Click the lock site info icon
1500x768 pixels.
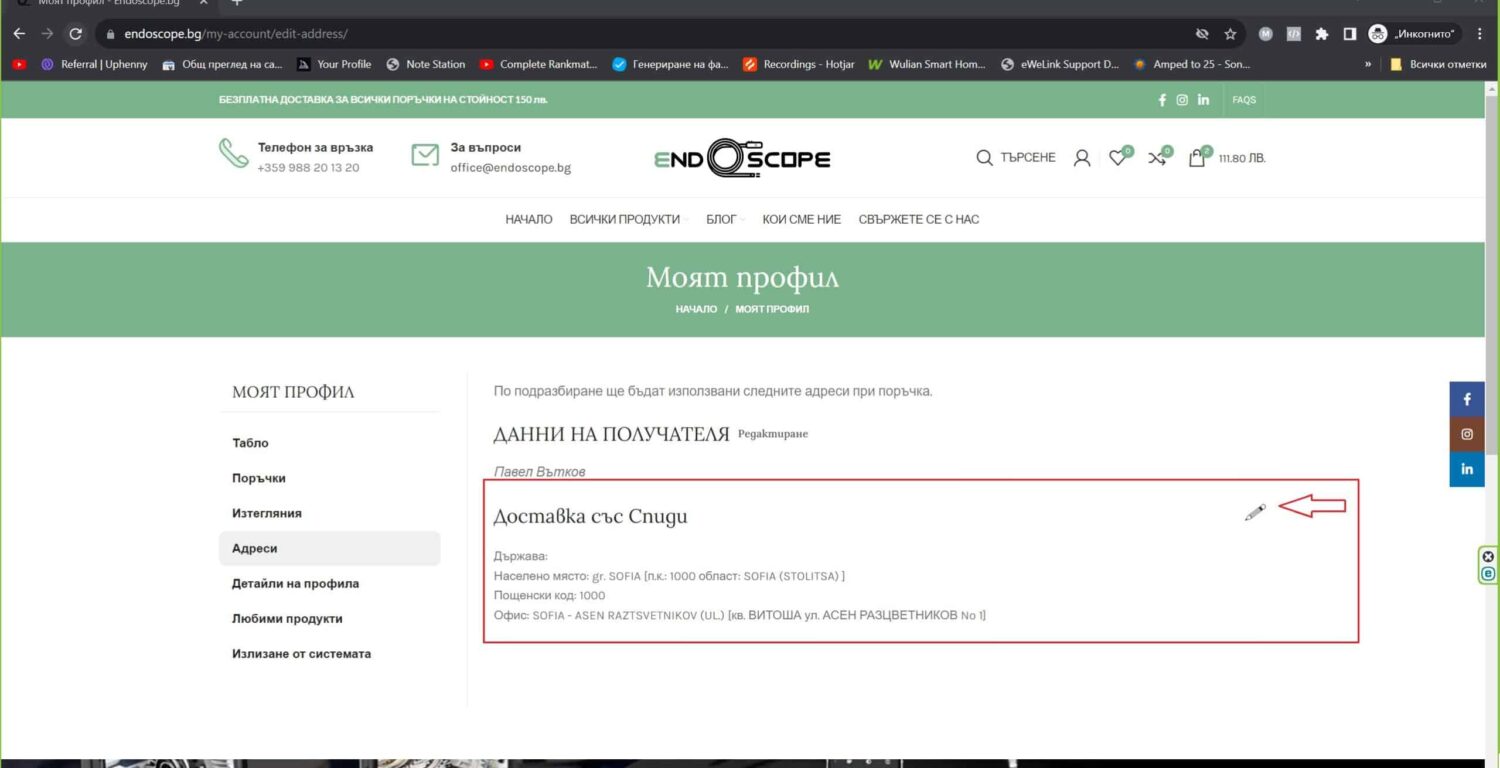point(111,34)
